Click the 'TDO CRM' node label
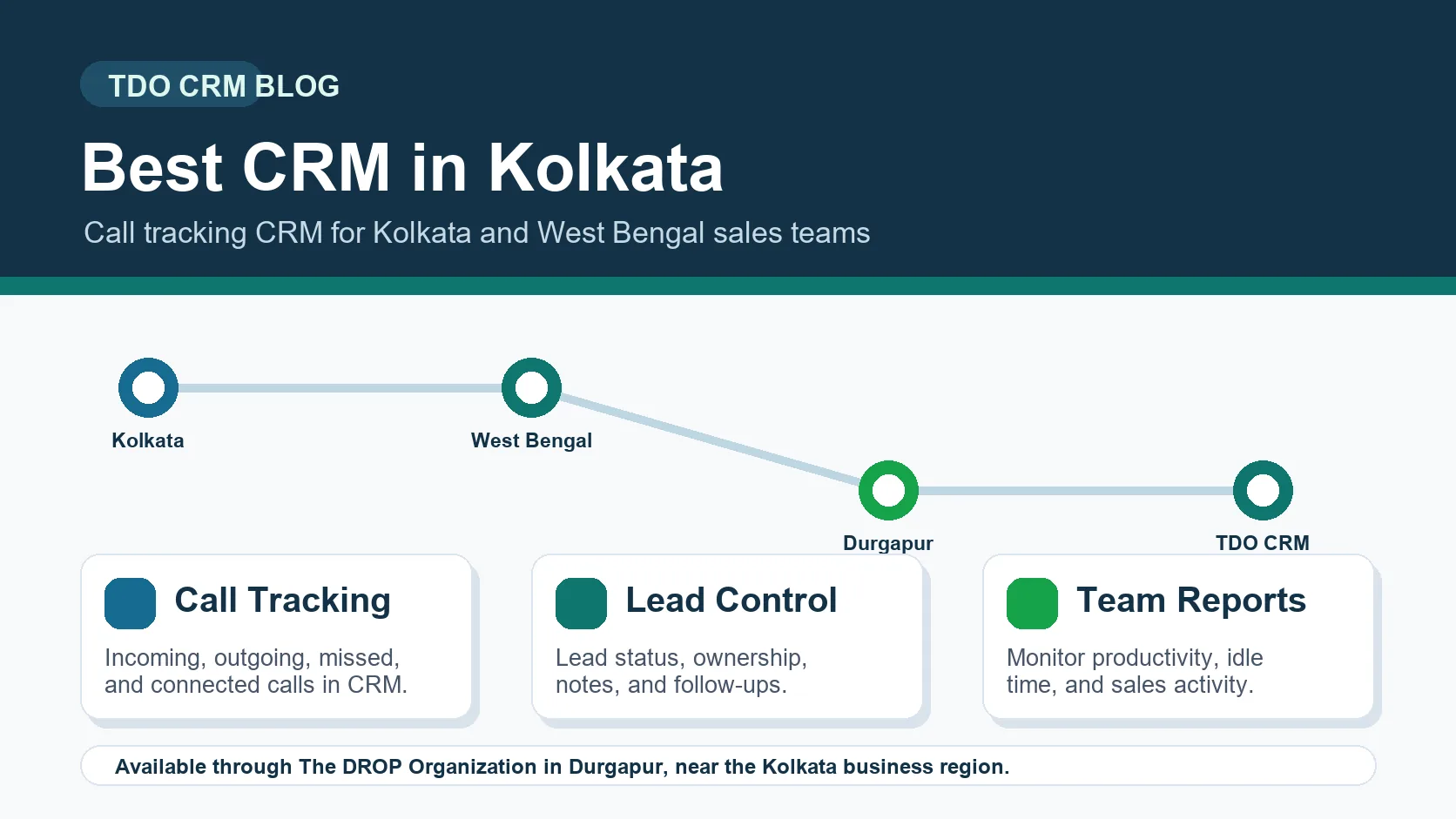The width and height of the screenshot is (1456, 819). tap(1263, 543)
